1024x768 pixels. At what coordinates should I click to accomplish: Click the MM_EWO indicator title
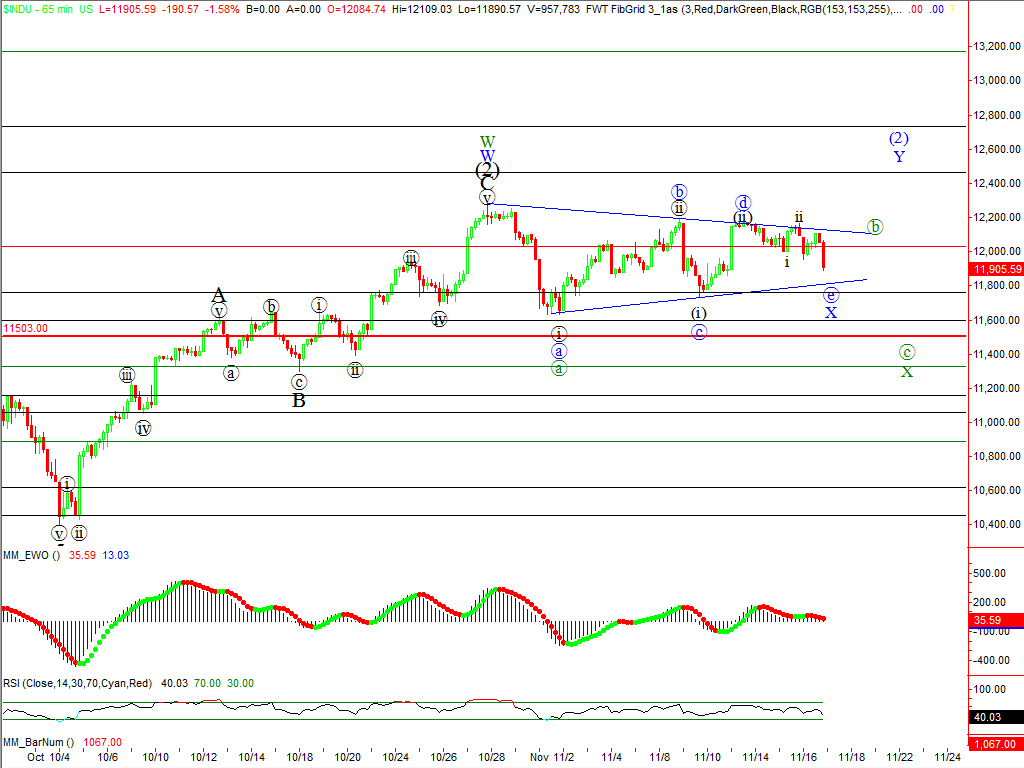(32, 556)
